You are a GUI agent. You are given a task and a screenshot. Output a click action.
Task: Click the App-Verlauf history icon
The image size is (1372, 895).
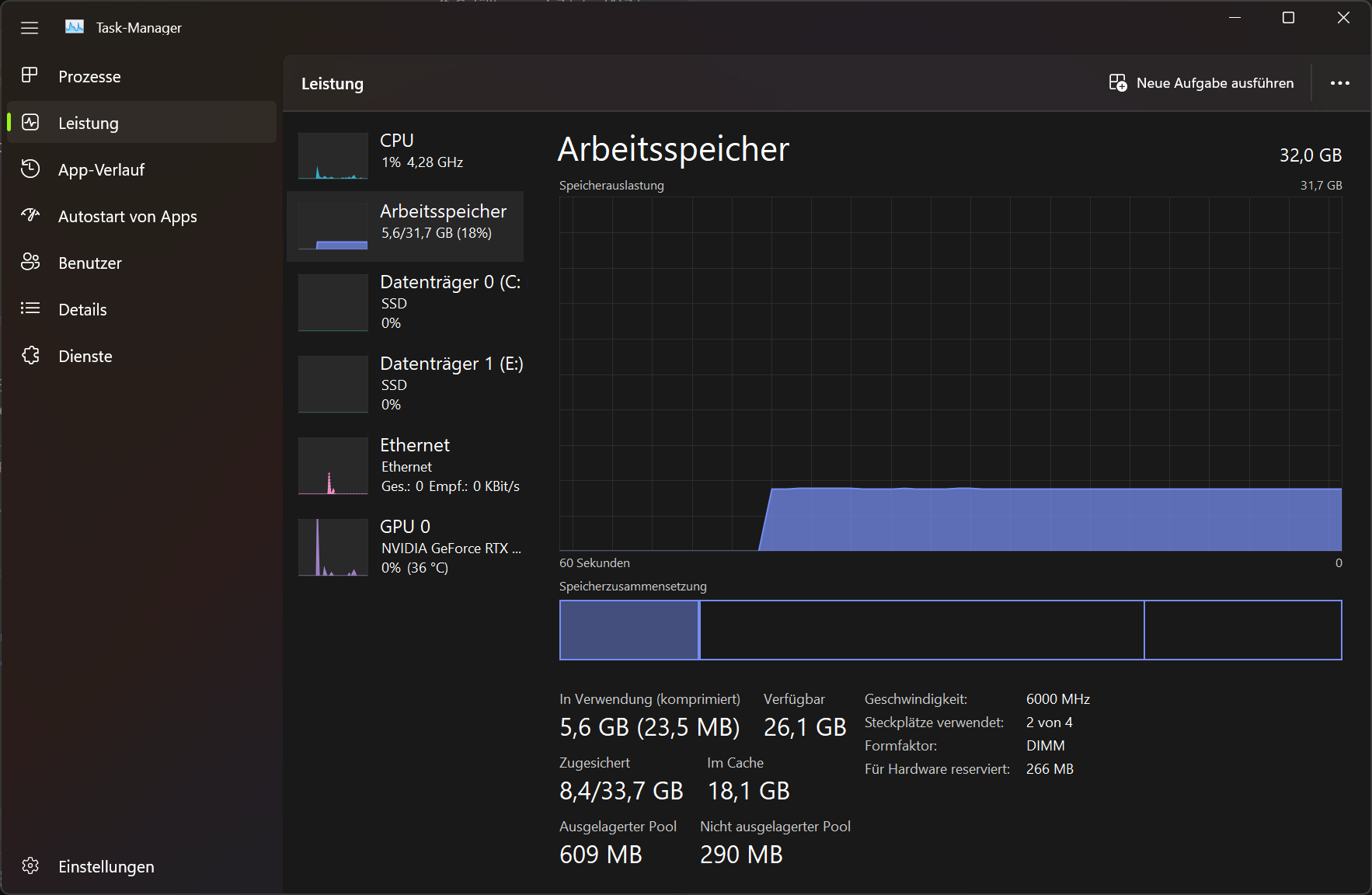(30, 169)
